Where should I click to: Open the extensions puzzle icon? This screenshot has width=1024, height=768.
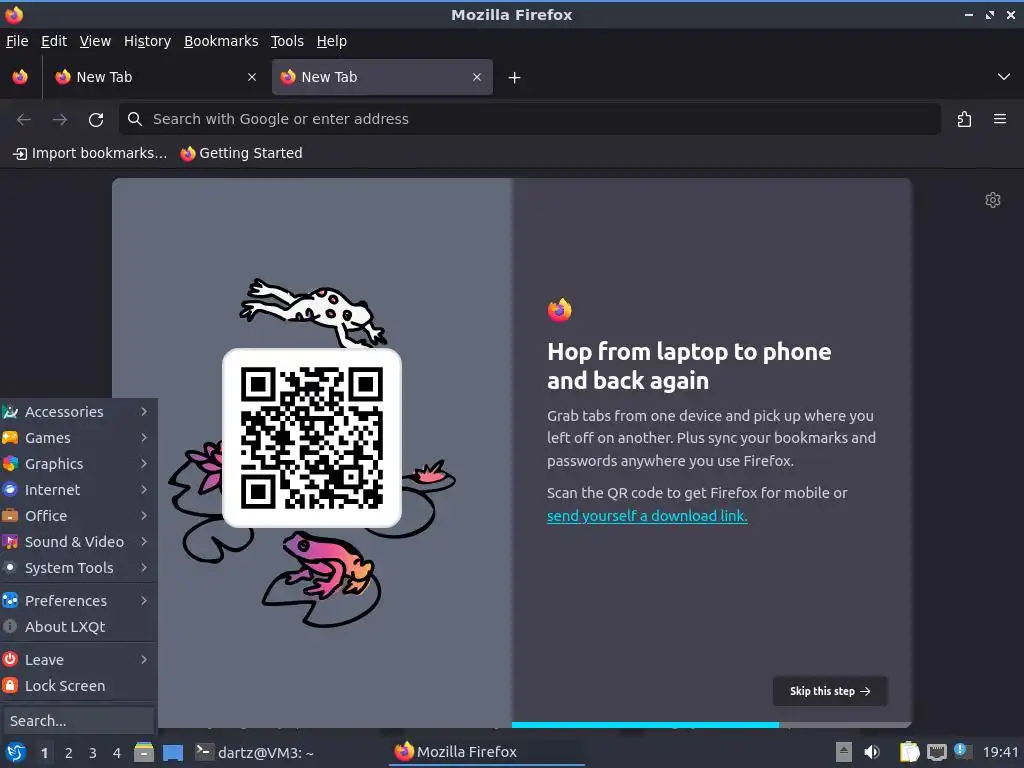pyautogui.click(x=964, y=120)
